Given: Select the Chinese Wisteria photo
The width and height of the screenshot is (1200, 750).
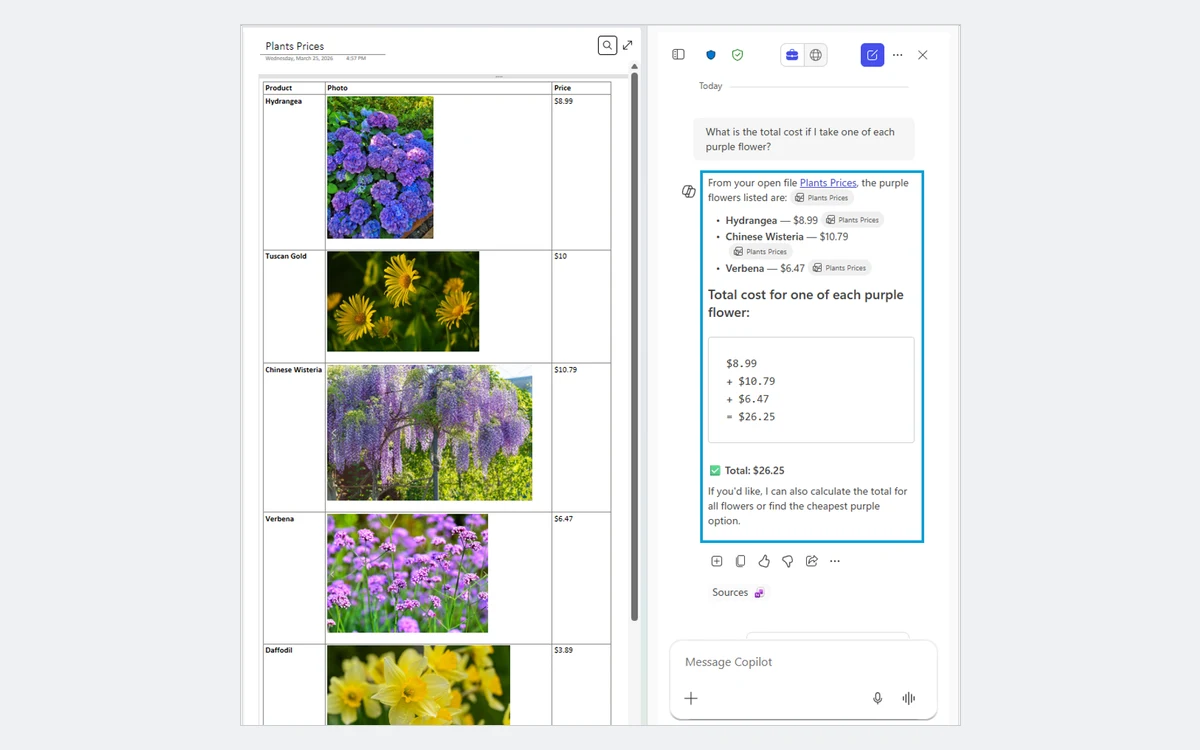Looking at the screenshot, I should coord(430,432).
